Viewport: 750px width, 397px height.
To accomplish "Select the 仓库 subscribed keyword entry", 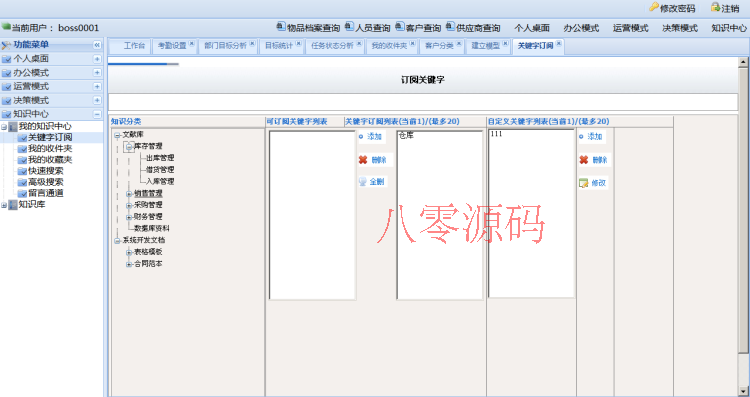I will (x=406, y=136).
